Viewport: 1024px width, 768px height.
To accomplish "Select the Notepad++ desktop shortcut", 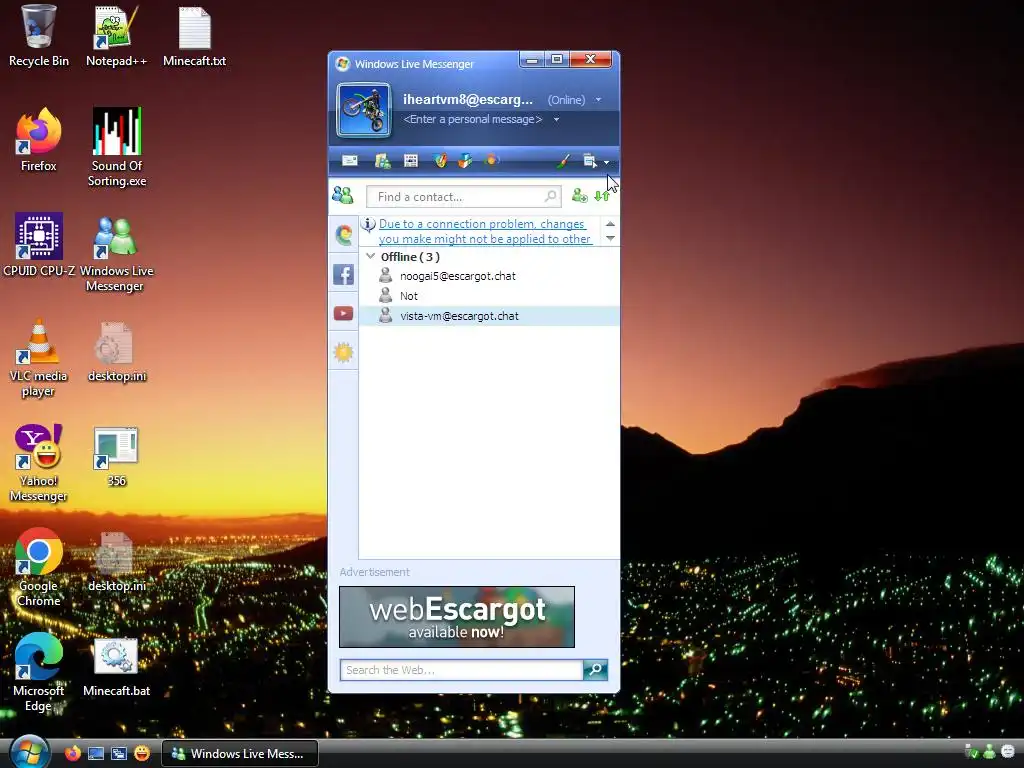I will click(x=116, y=36).
